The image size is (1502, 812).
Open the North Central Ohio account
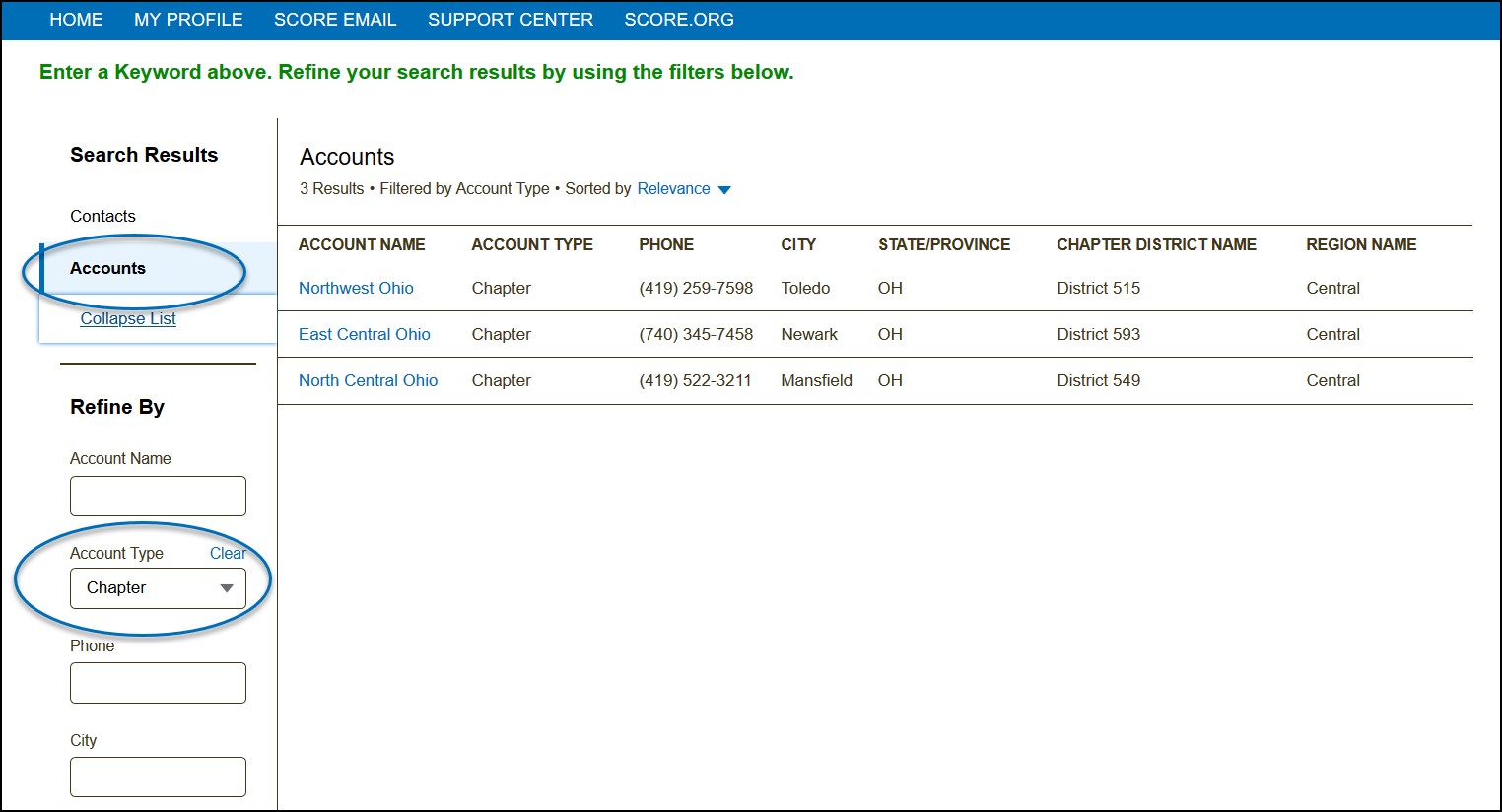click(368, 380)
